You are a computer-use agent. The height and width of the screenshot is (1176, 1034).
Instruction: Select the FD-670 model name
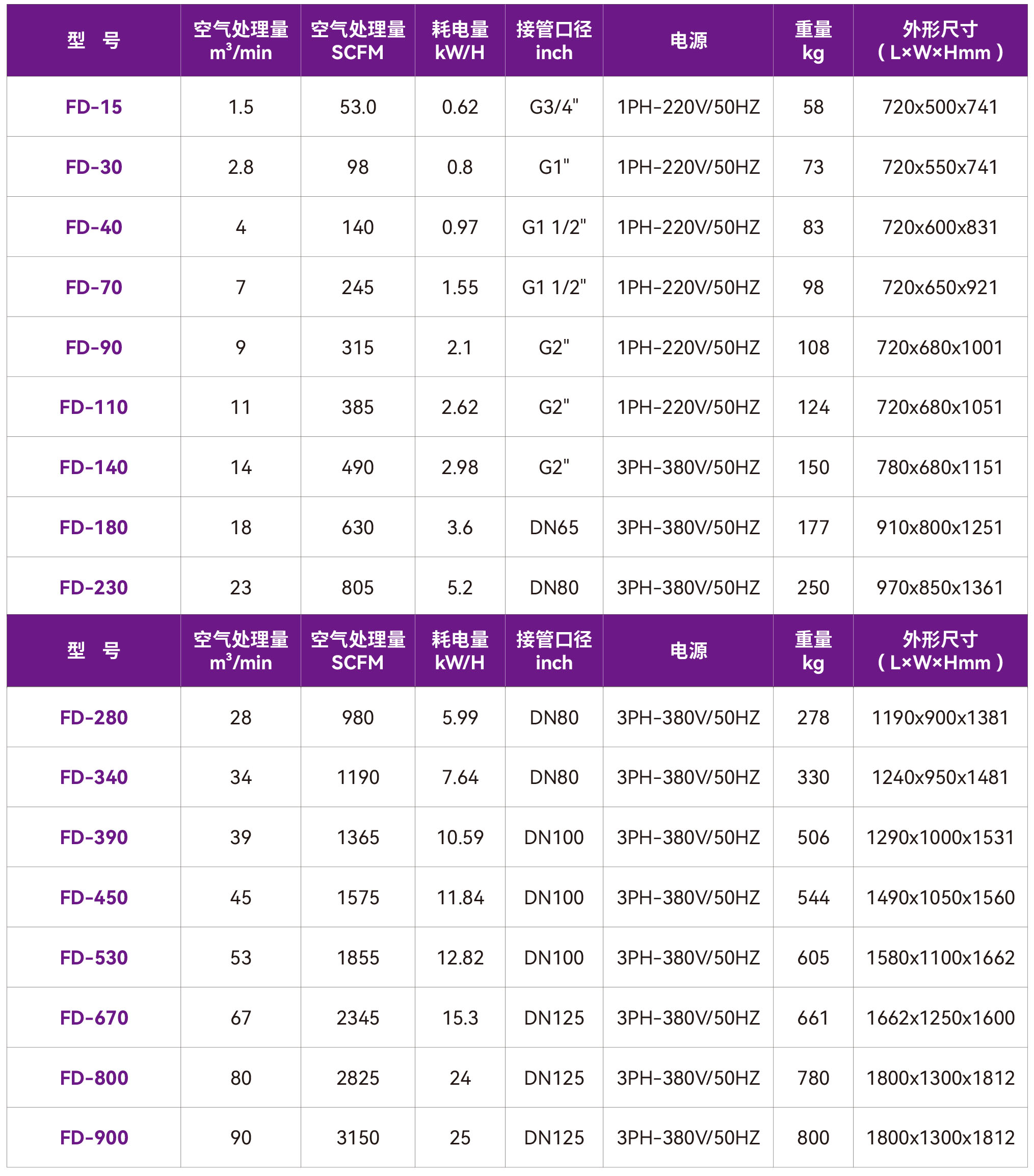point(94,1017)
